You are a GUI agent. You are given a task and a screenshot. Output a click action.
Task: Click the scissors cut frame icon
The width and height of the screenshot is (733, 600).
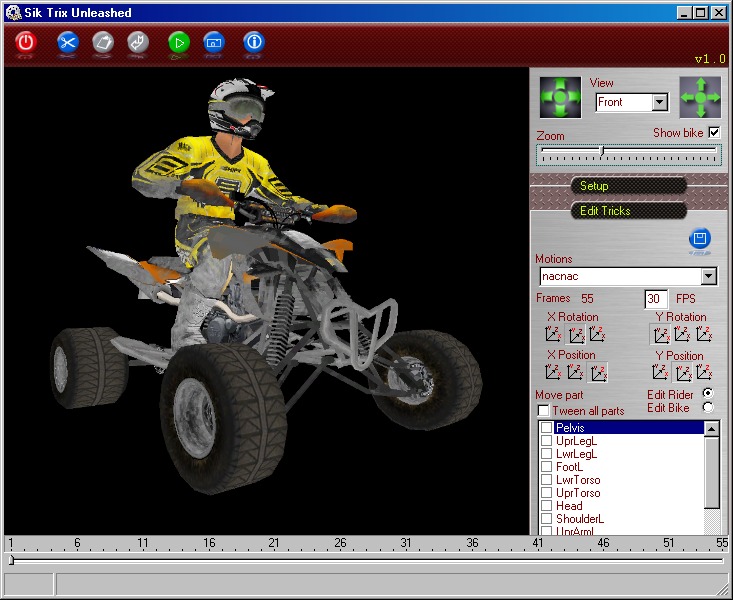pyautogui.click(x=68, y=43)
